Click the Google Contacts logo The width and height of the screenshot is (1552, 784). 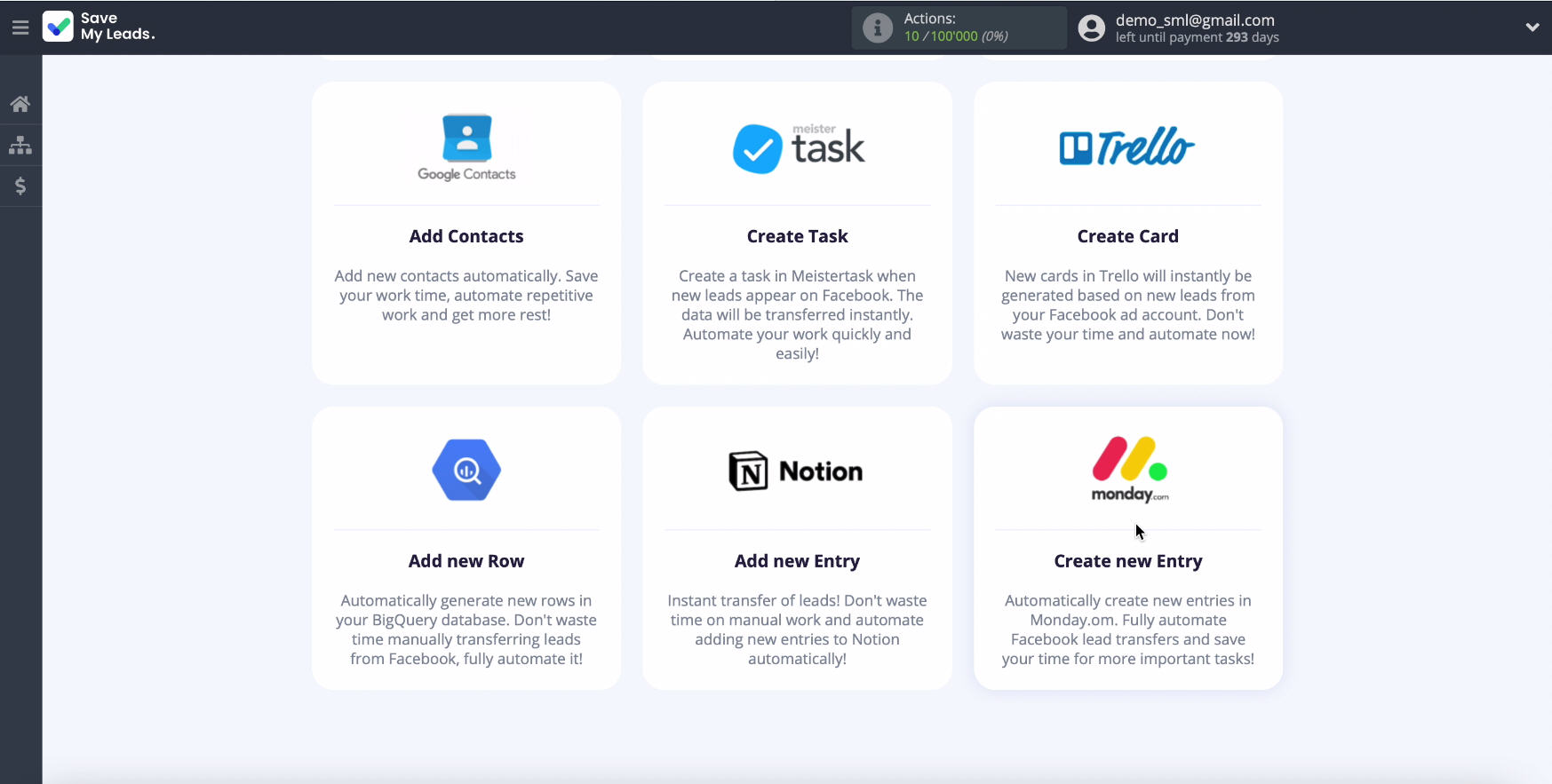466,147
